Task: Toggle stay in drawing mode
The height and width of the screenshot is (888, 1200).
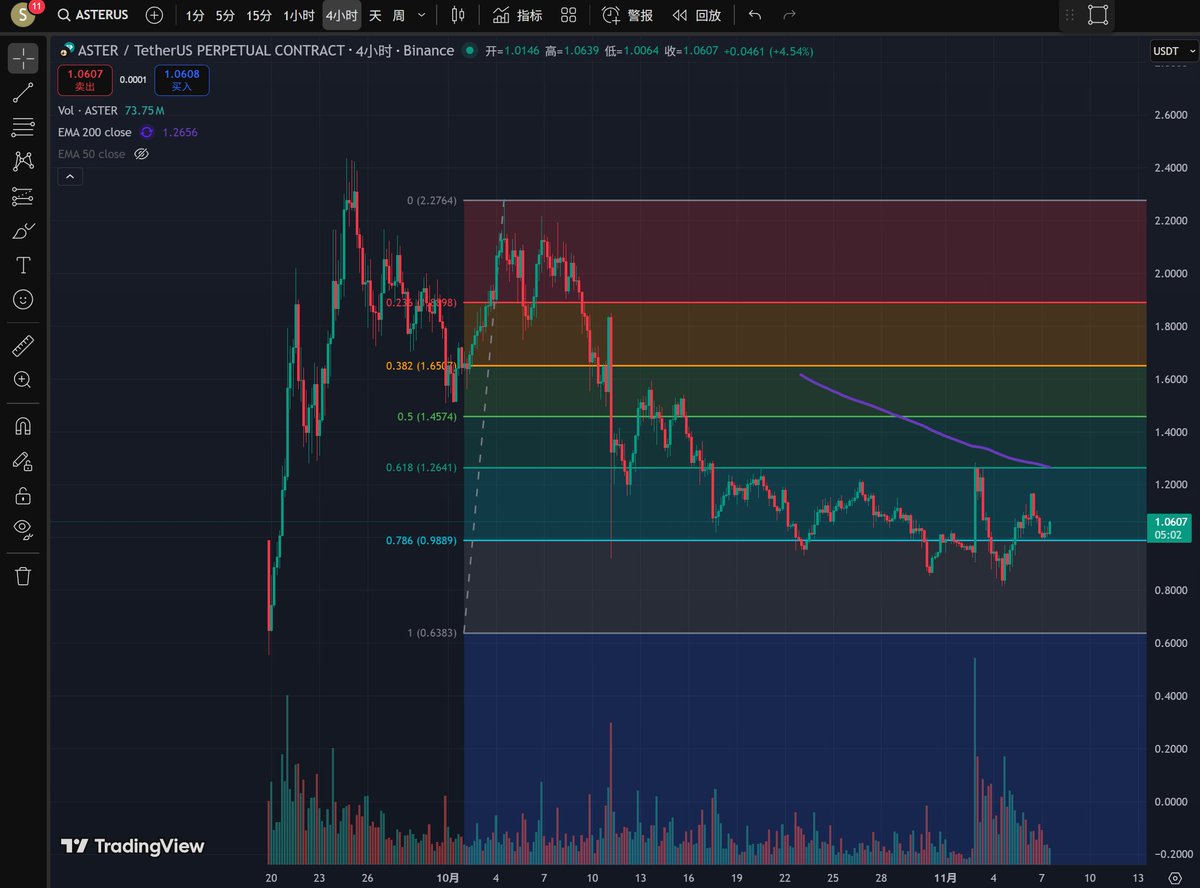Action: [x=23, y=461]
